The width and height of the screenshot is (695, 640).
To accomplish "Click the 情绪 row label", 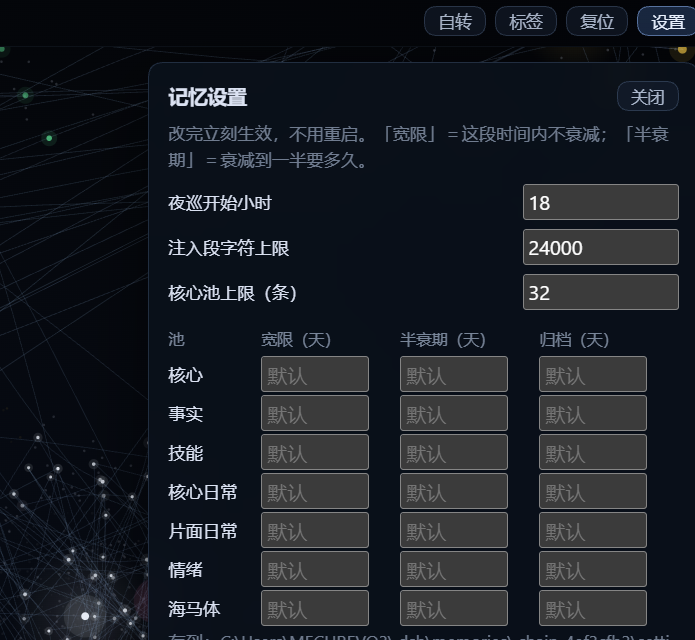I will (185, 570).
